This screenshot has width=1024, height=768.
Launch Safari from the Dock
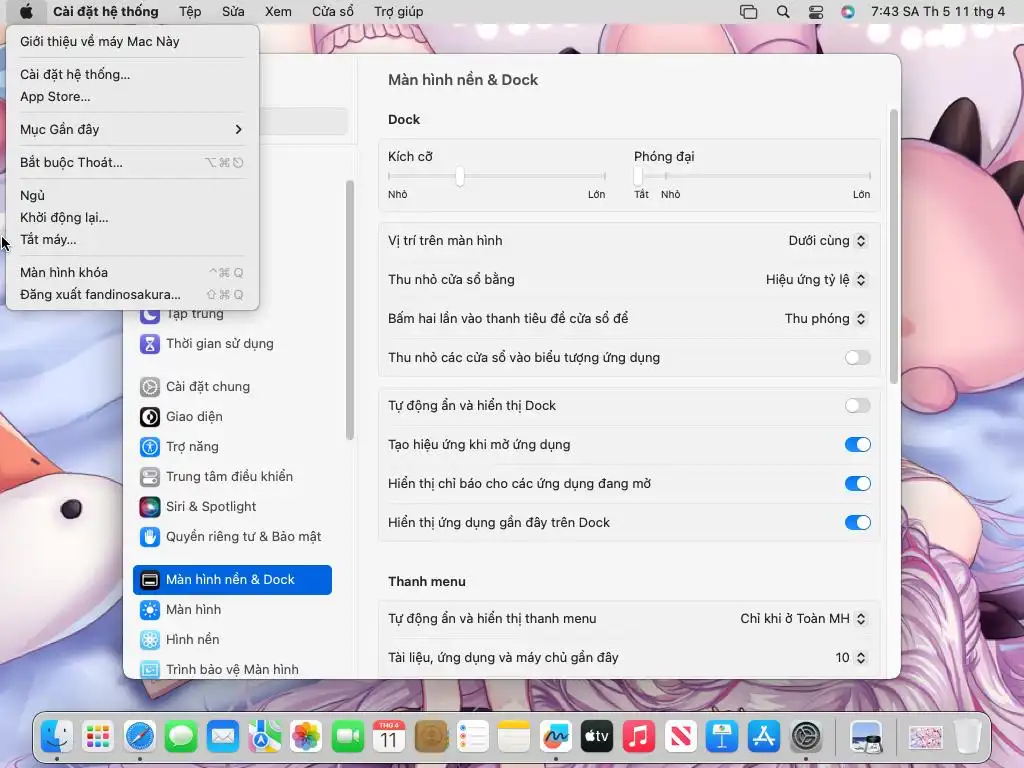[x=140, y=737]
